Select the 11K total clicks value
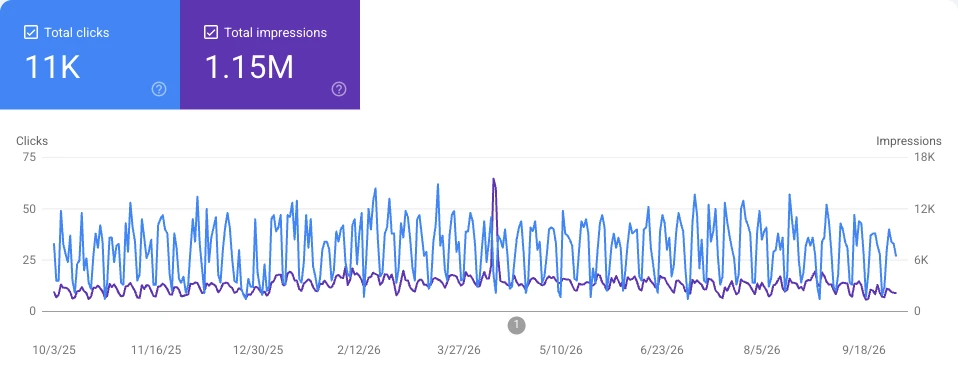The image size is (958, 369). coord(53,67)
